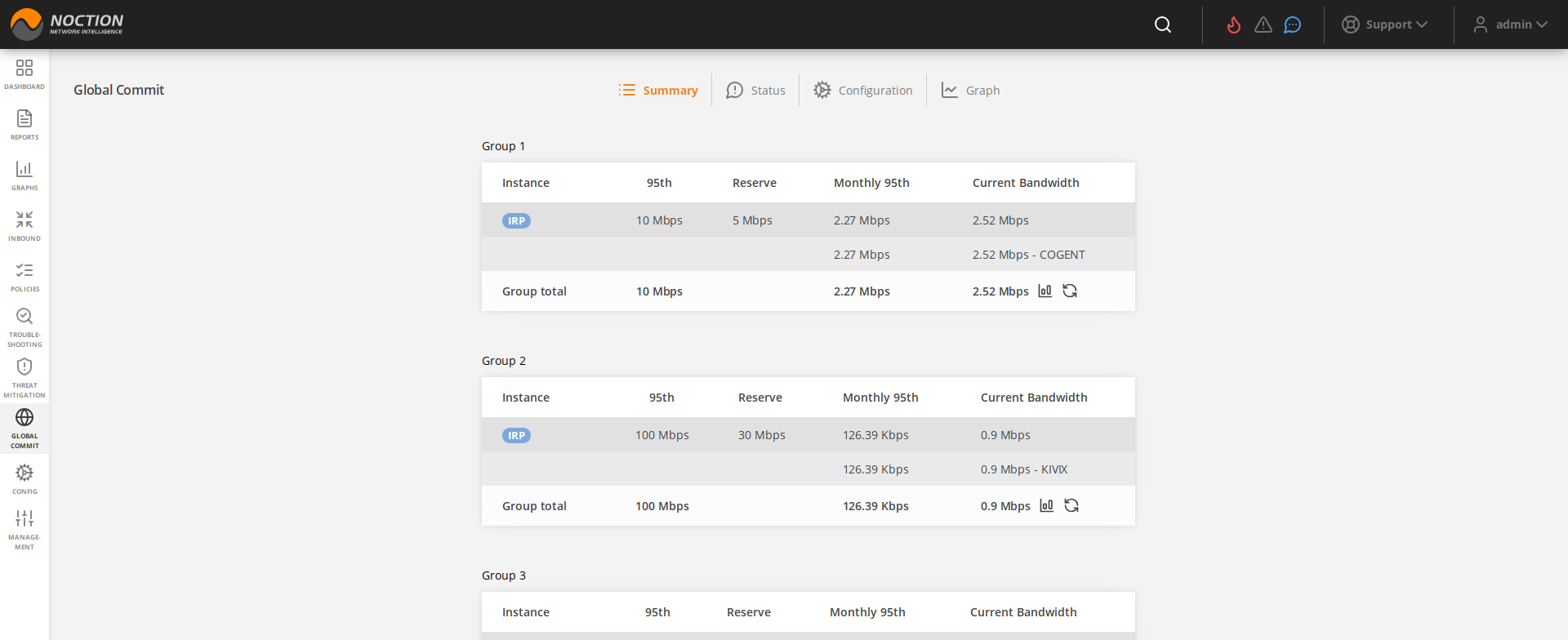Open Dashboard from the sidebar

pos(24,73)
